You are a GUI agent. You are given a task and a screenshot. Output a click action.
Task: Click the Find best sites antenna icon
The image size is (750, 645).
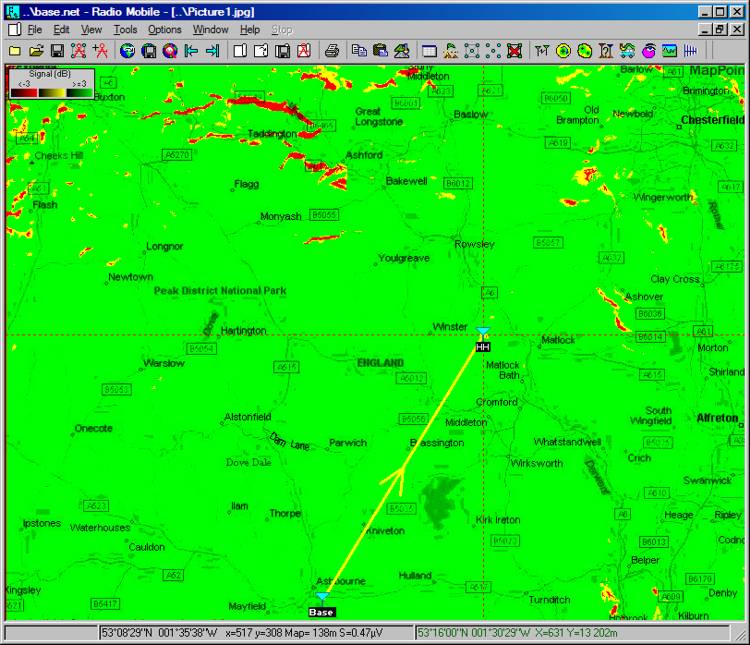point(606,51)
